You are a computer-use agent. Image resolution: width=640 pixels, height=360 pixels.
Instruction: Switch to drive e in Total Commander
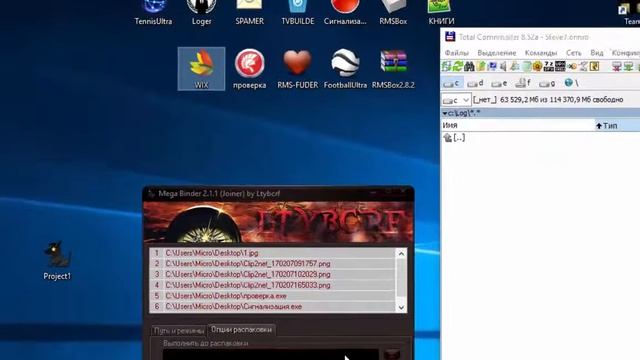[x=499, y=83]
